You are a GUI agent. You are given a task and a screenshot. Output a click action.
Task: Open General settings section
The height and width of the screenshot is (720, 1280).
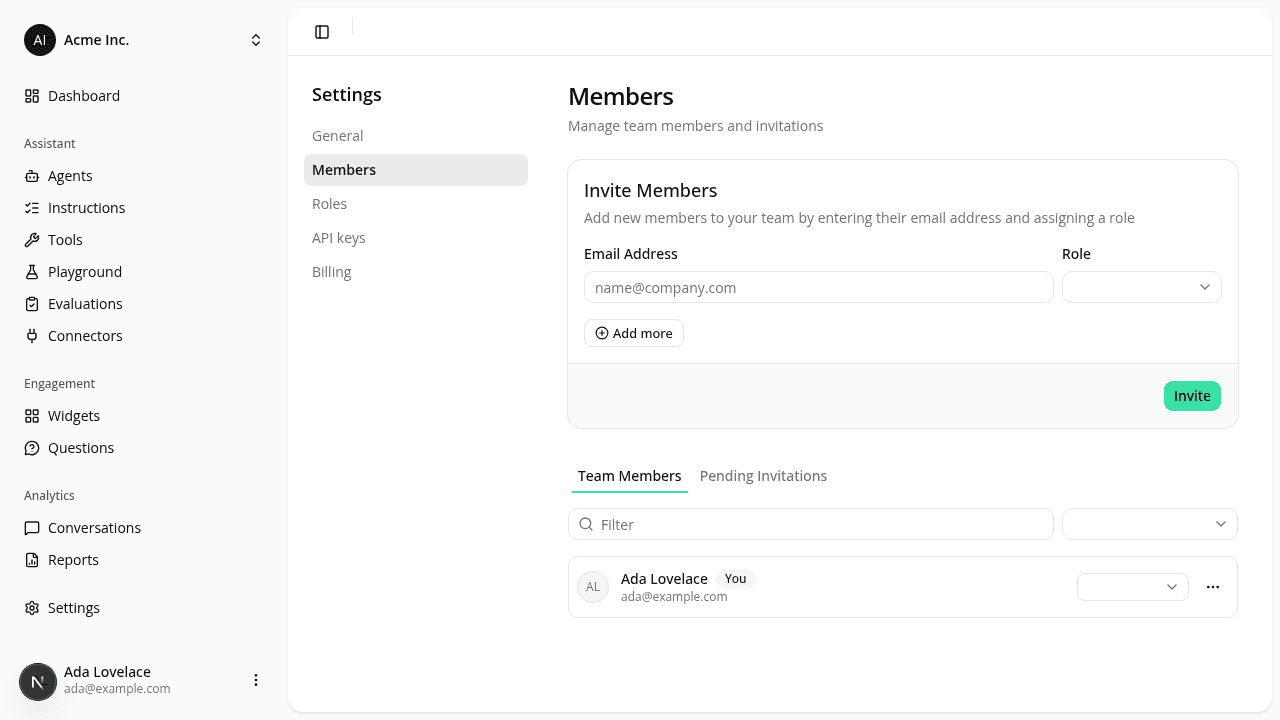416,136
